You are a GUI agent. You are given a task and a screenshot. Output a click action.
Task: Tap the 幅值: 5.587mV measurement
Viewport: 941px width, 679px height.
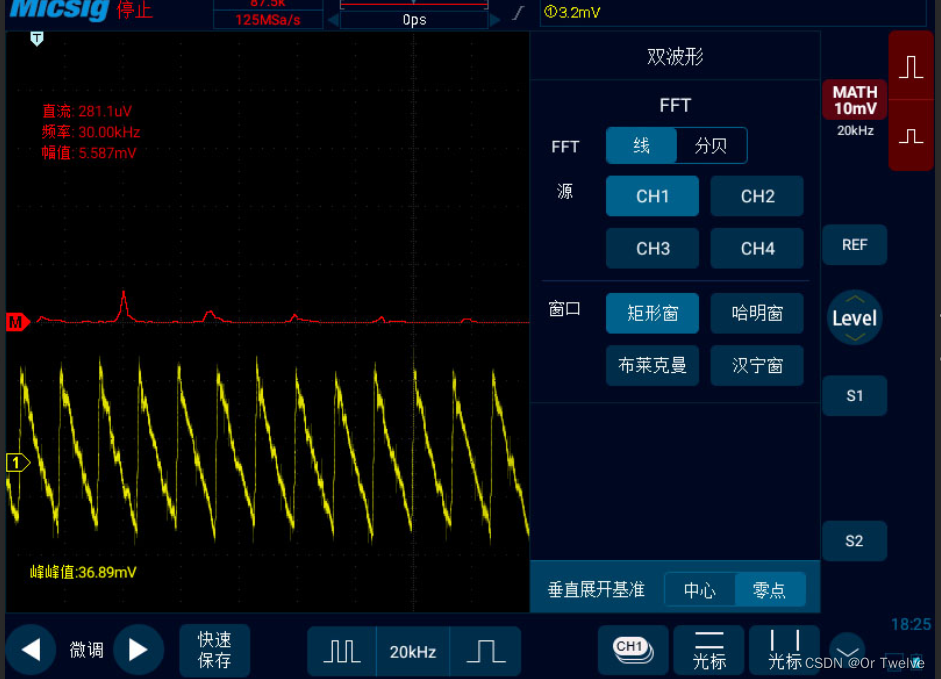(89, 152)
